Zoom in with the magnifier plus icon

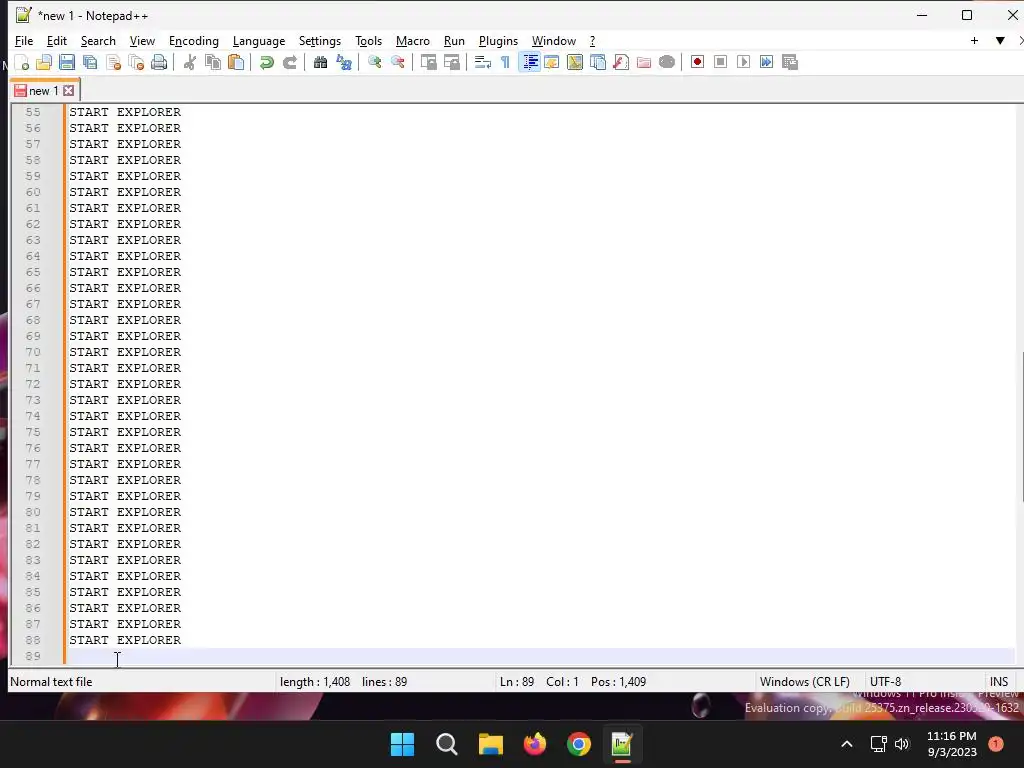tap(374, 62)
